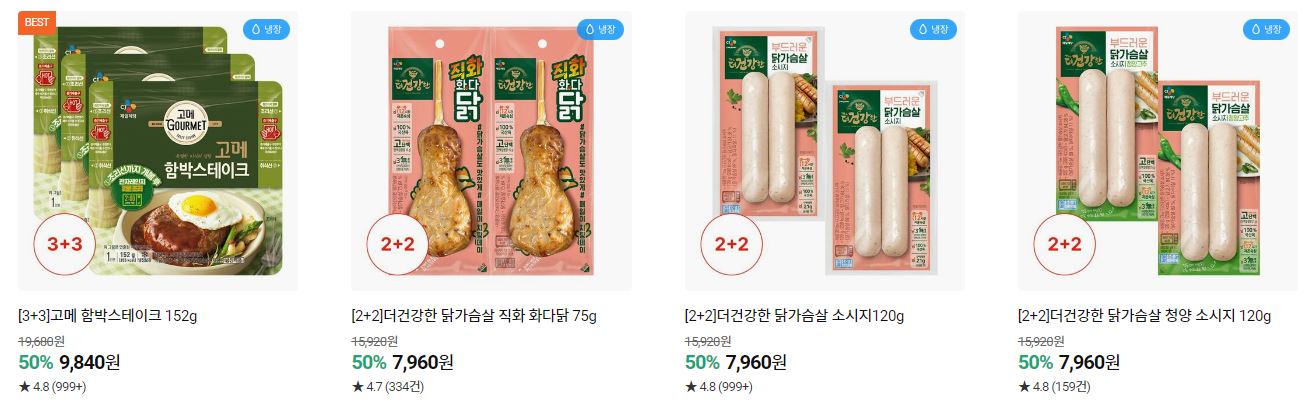Click 2+2 badge on 청양 소시지 image
Screen dimensions: 1307x416
pyautogui.click(x=1064, y=245)
